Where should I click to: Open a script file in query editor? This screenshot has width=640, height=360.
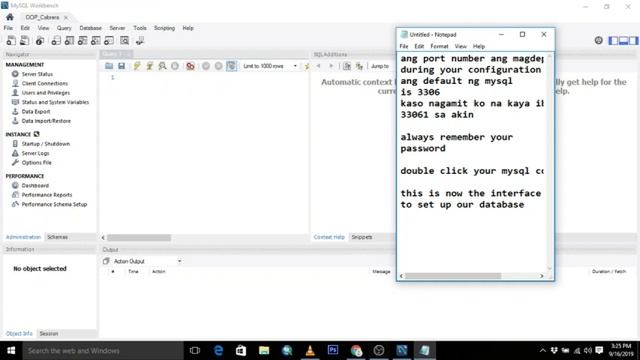[x=109, y=66]
